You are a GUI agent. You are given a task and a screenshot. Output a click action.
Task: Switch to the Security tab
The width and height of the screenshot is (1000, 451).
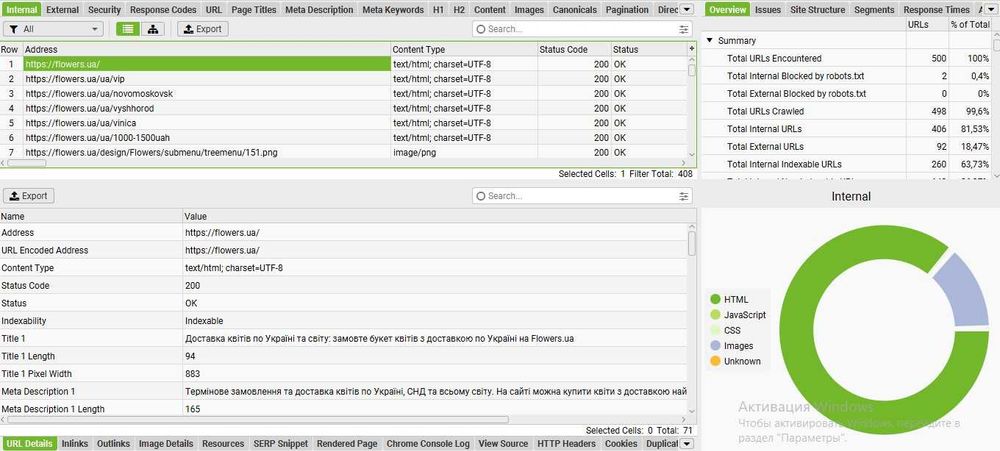click(x=104, y=10)
